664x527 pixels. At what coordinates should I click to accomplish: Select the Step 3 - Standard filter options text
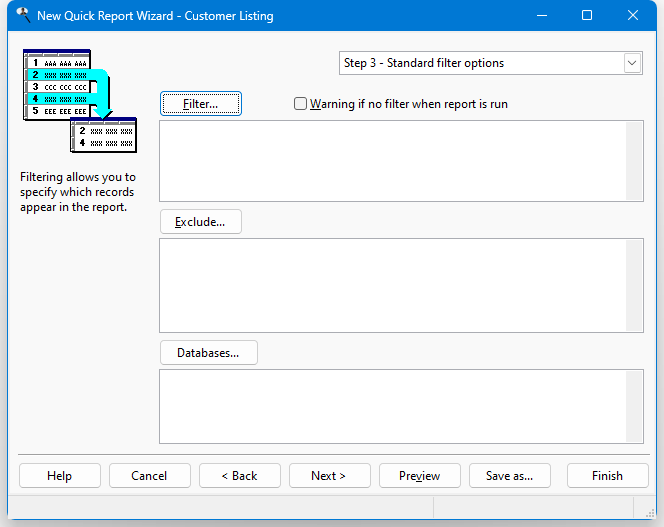[x=424, y=63]
